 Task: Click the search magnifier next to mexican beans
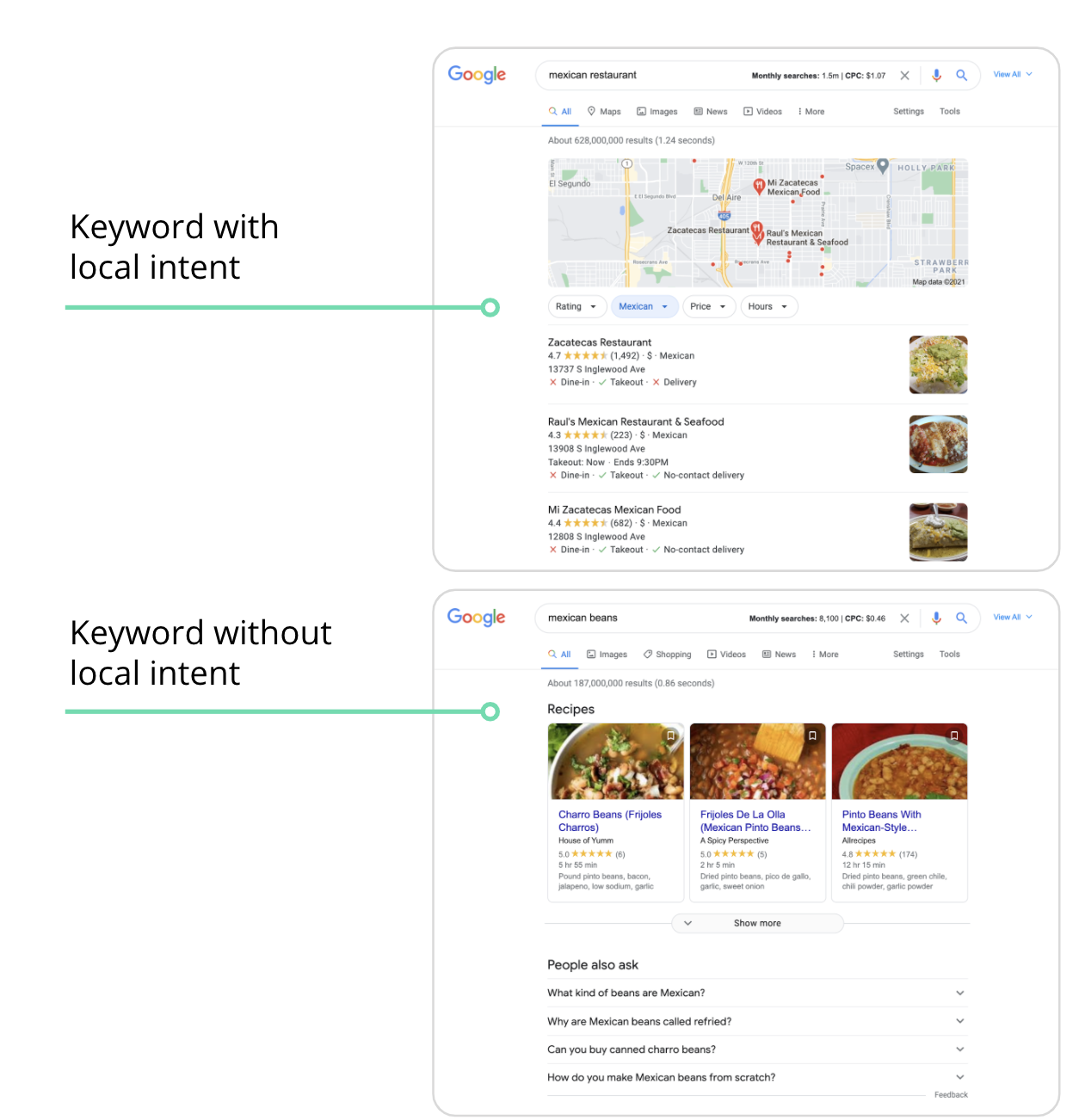point(962,618)
